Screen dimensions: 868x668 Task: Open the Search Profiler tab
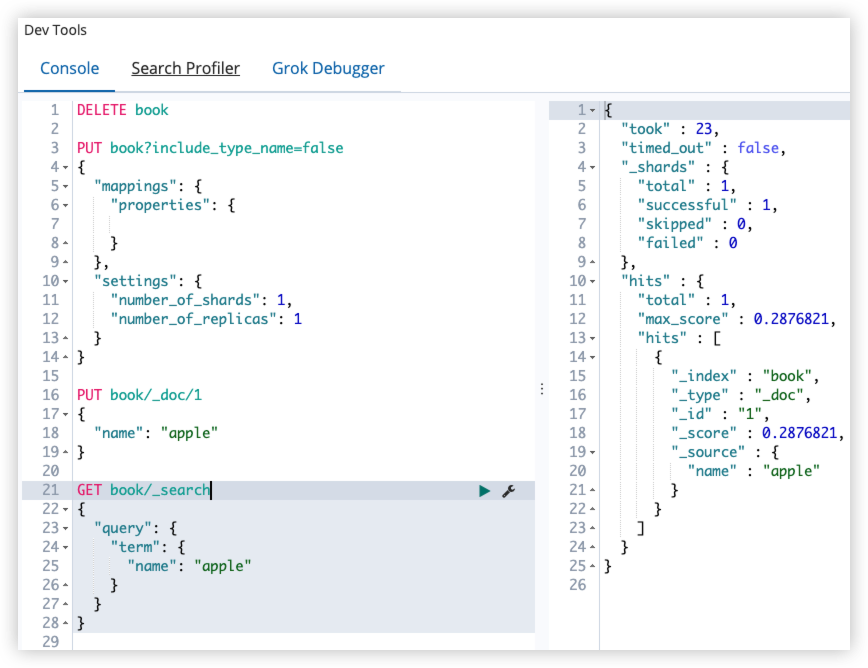coord(185,68)
